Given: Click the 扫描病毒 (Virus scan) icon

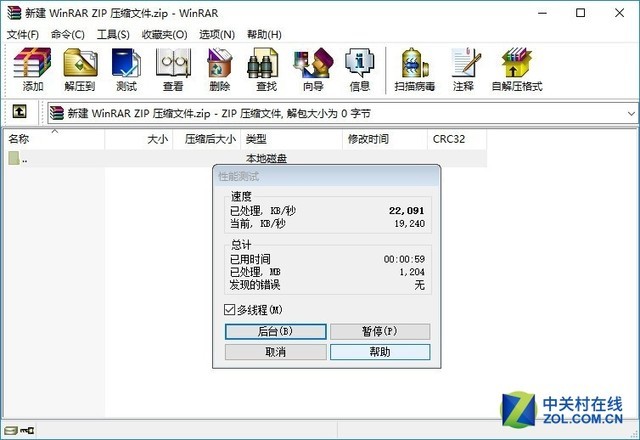Looking at the screenshot, I should [415, 69].
